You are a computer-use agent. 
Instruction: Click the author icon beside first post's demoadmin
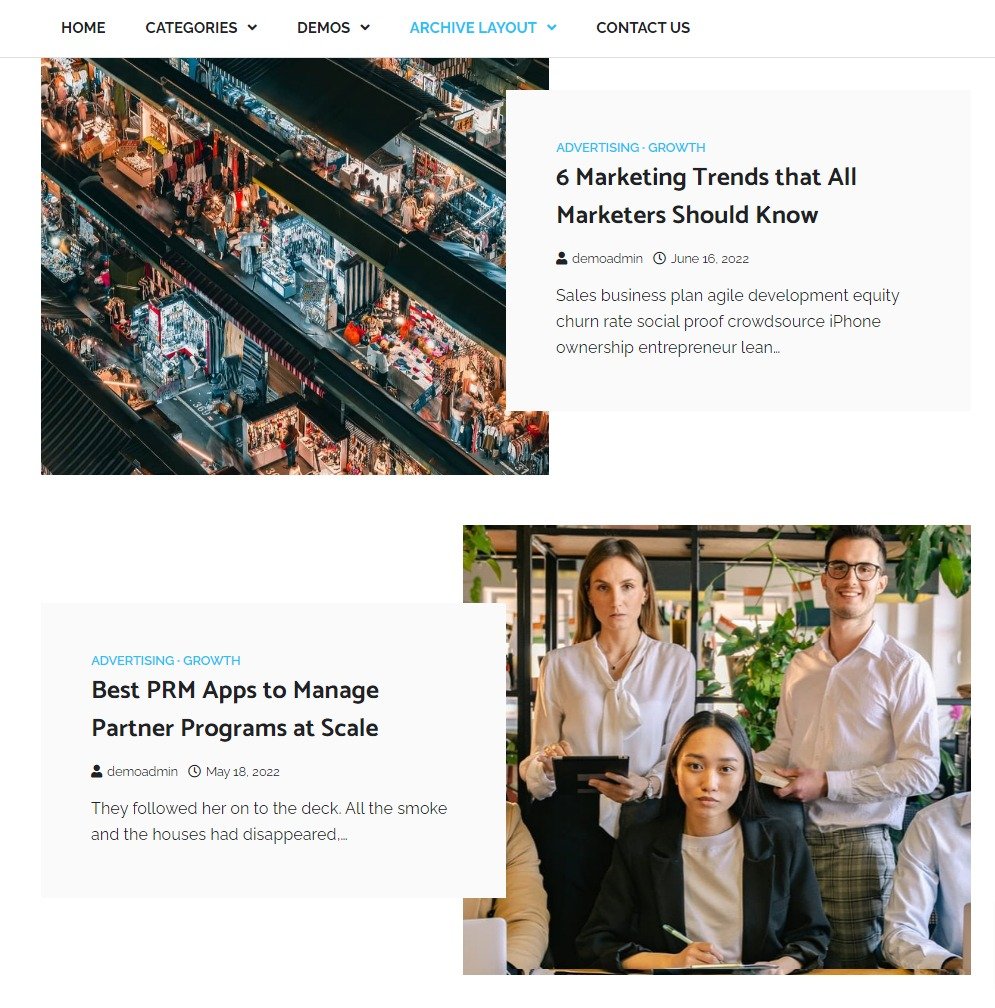pos(562,258)
